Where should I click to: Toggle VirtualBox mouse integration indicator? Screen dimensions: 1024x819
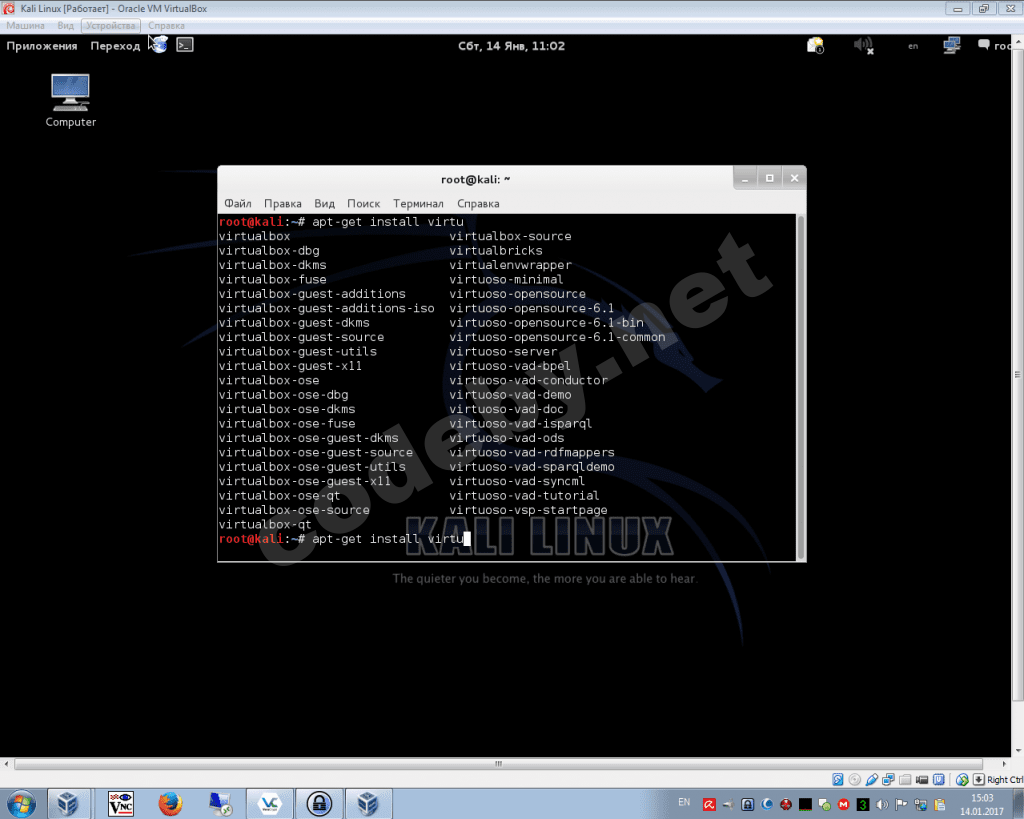coord(962,780)
